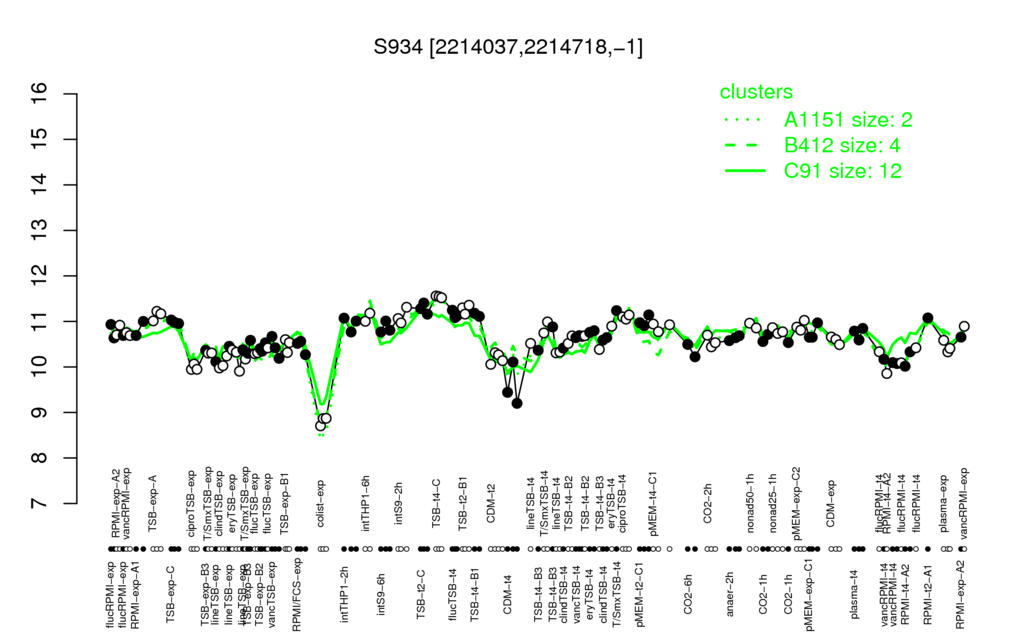Click x-axis label "CO2-2h"
The height and width of the screenshot is (640, 1024).
708,504
